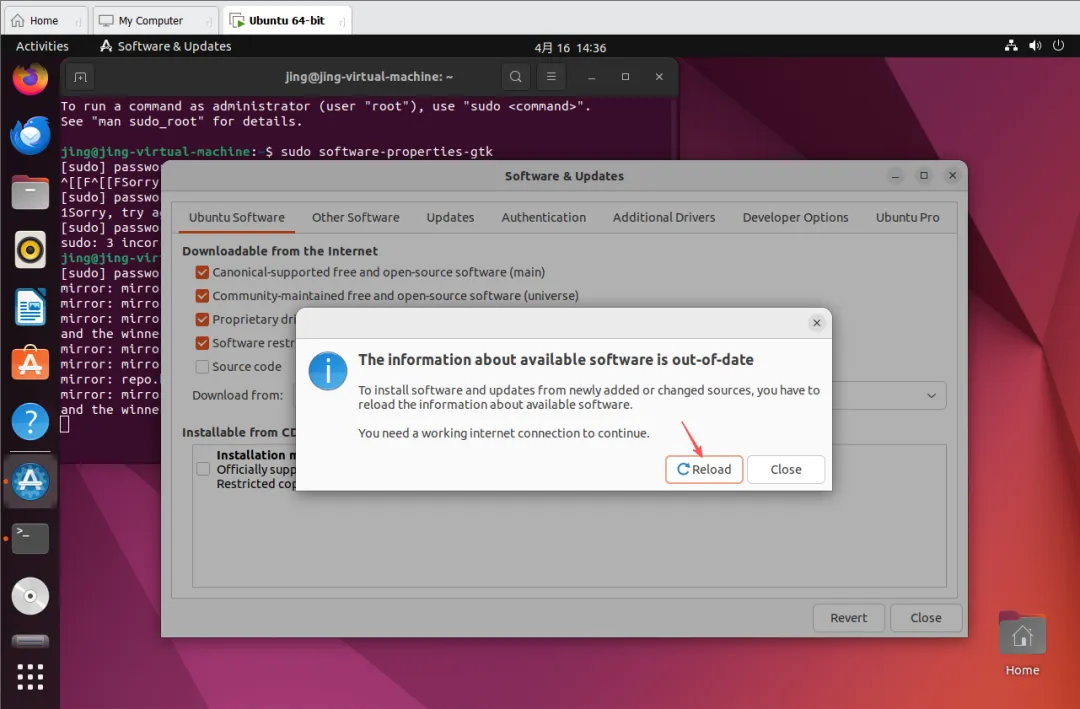Select the Ubuntu Pro tab
Viewport: 1080px width, 709px height.
point(907,217)
